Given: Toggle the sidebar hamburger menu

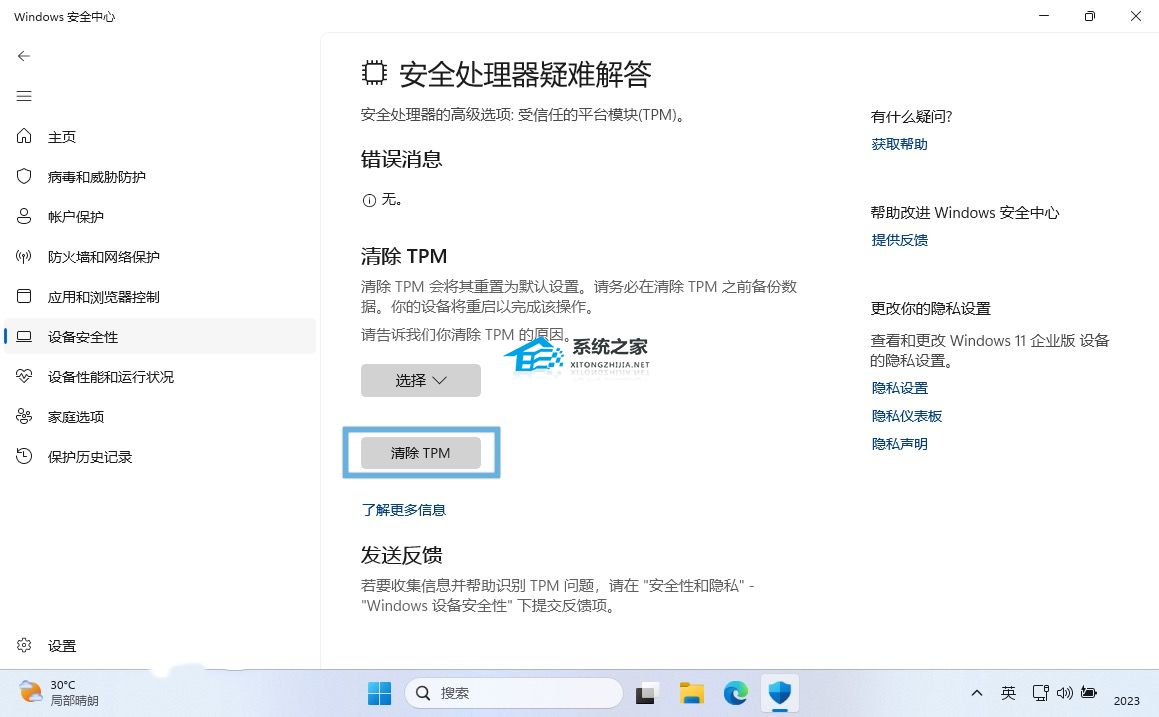Looking at the screenshot, I should click(23, 96).
